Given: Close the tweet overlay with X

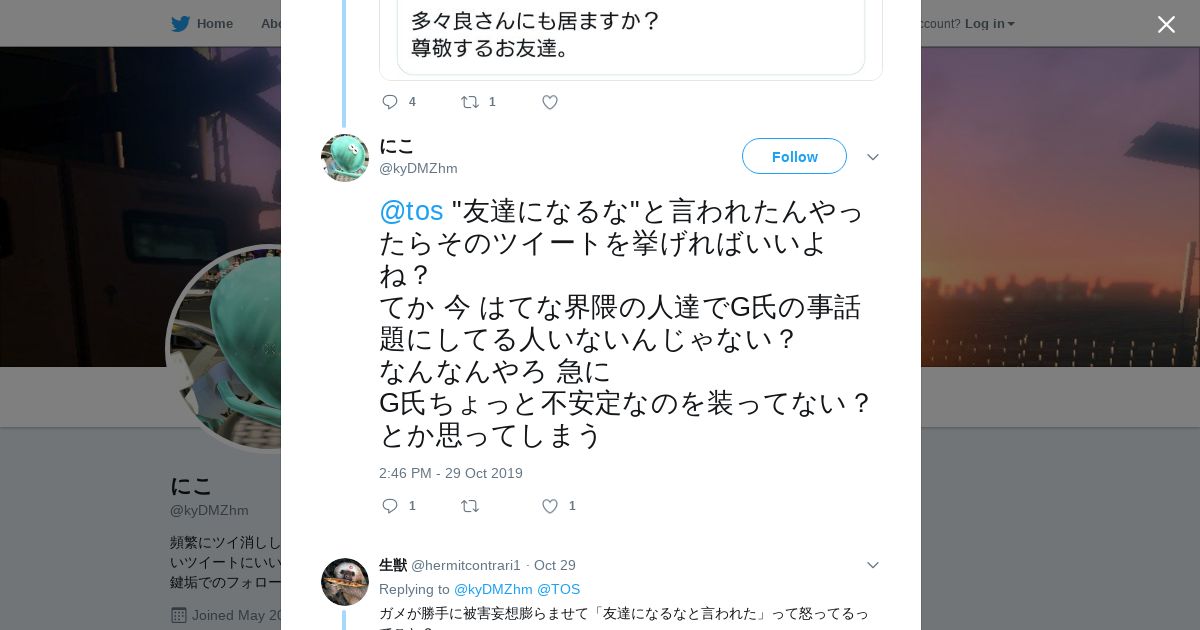Looking at the screenshot, I should 1166,25.
